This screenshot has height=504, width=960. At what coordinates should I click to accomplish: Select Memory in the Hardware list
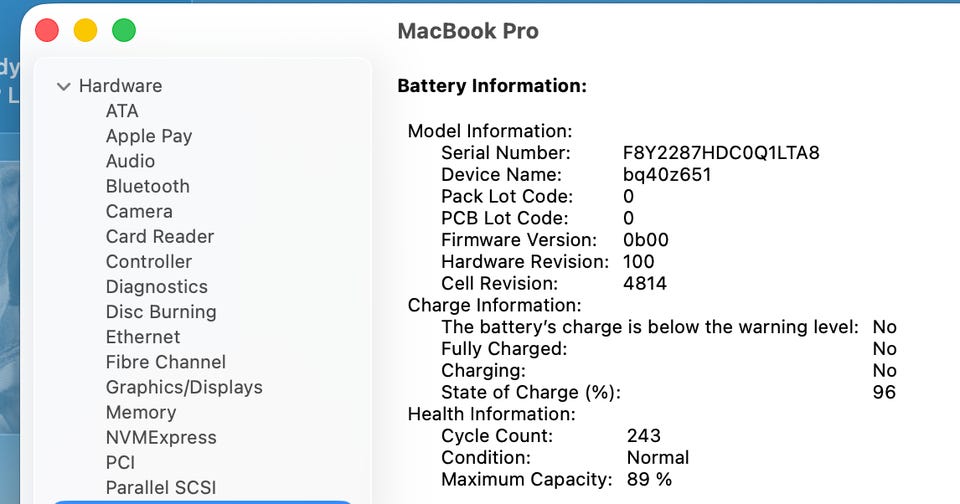[140, 412]
